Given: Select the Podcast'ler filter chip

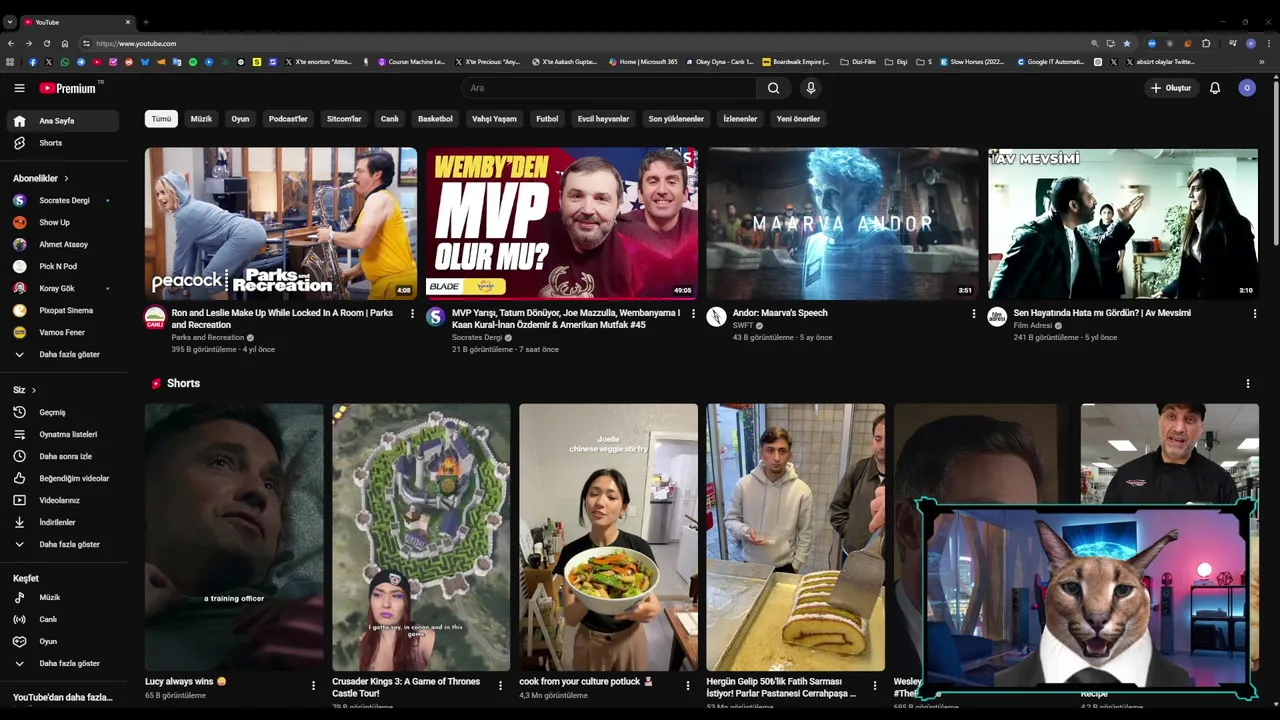Looking at the screenshot, I should (x=288, y=119).
